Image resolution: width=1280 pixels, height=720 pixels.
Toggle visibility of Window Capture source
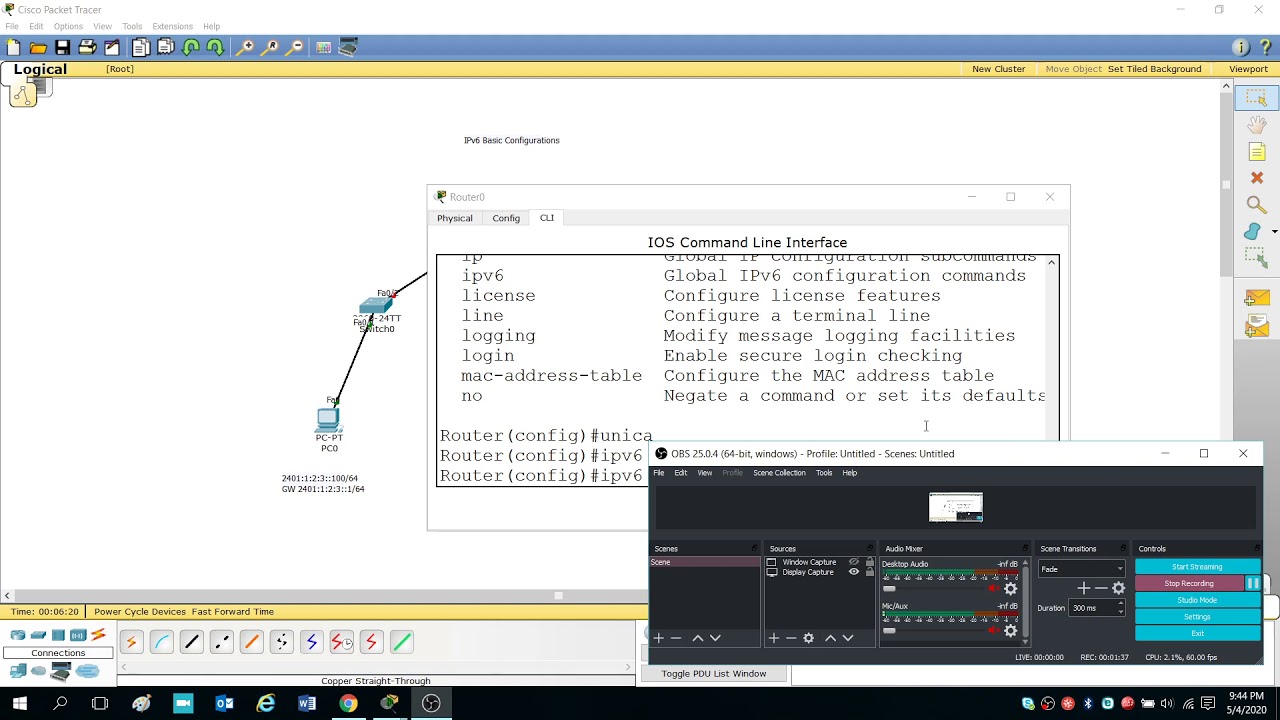coord(854,562)
